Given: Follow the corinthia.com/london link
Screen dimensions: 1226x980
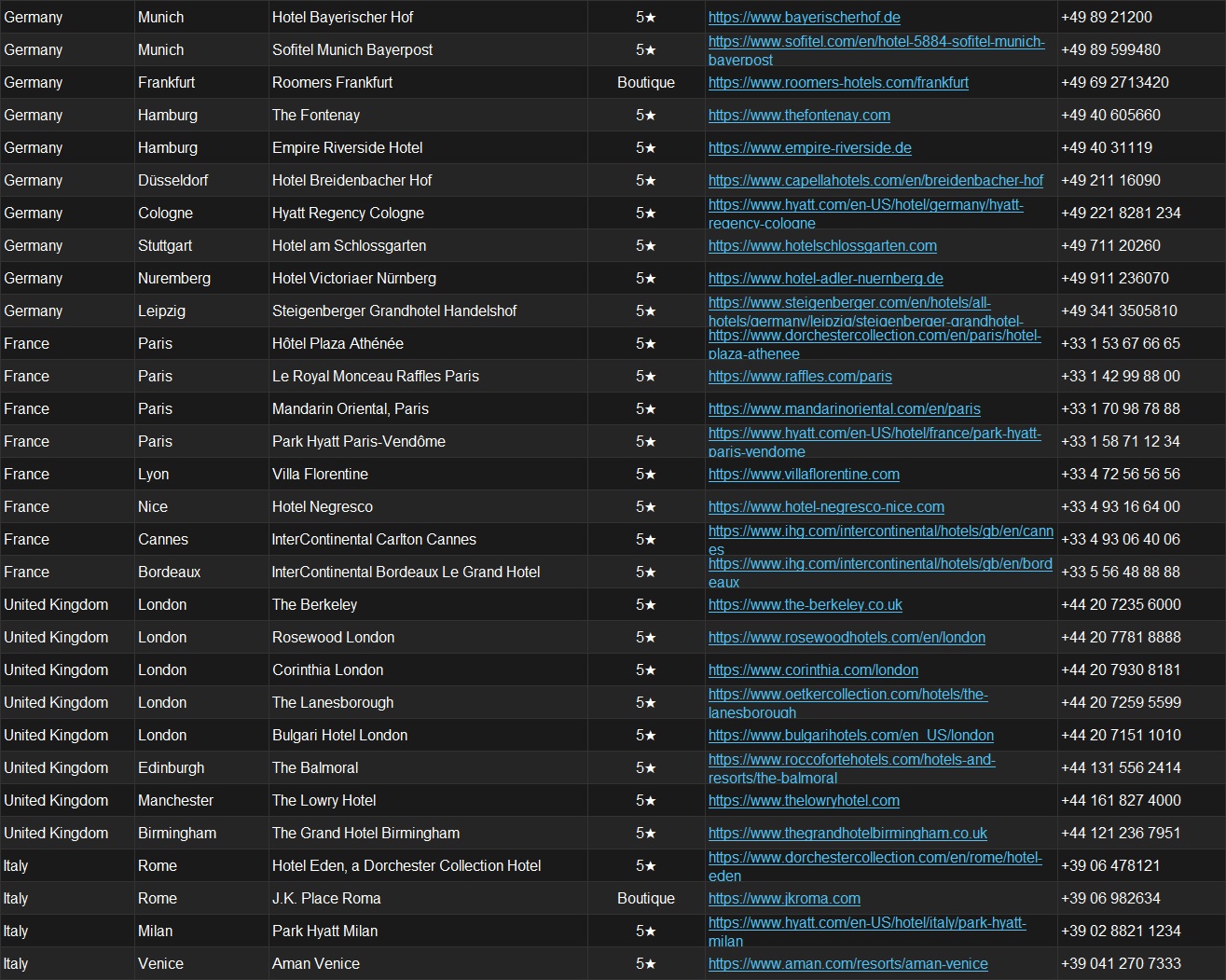Looking at the screenshot, I should tap(813, 669).
